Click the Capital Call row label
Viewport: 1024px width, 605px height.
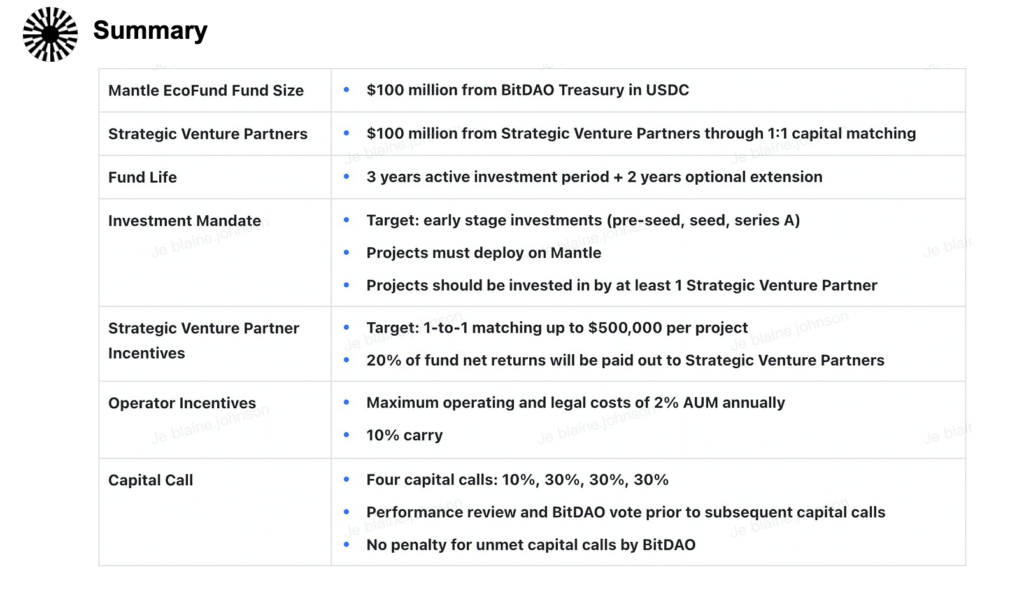pos(150,480)
